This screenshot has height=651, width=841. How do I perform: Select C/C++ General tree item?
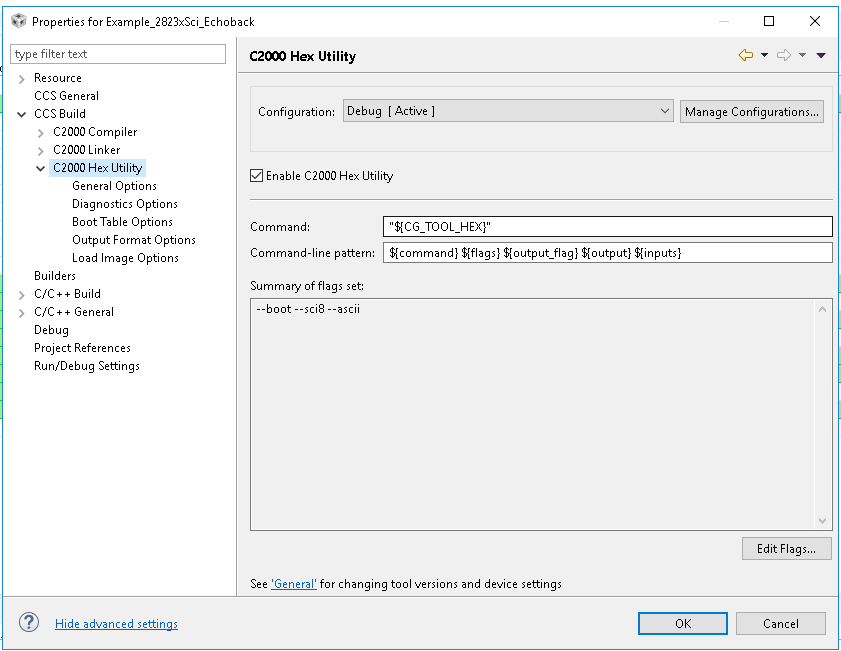click(74, 312)
